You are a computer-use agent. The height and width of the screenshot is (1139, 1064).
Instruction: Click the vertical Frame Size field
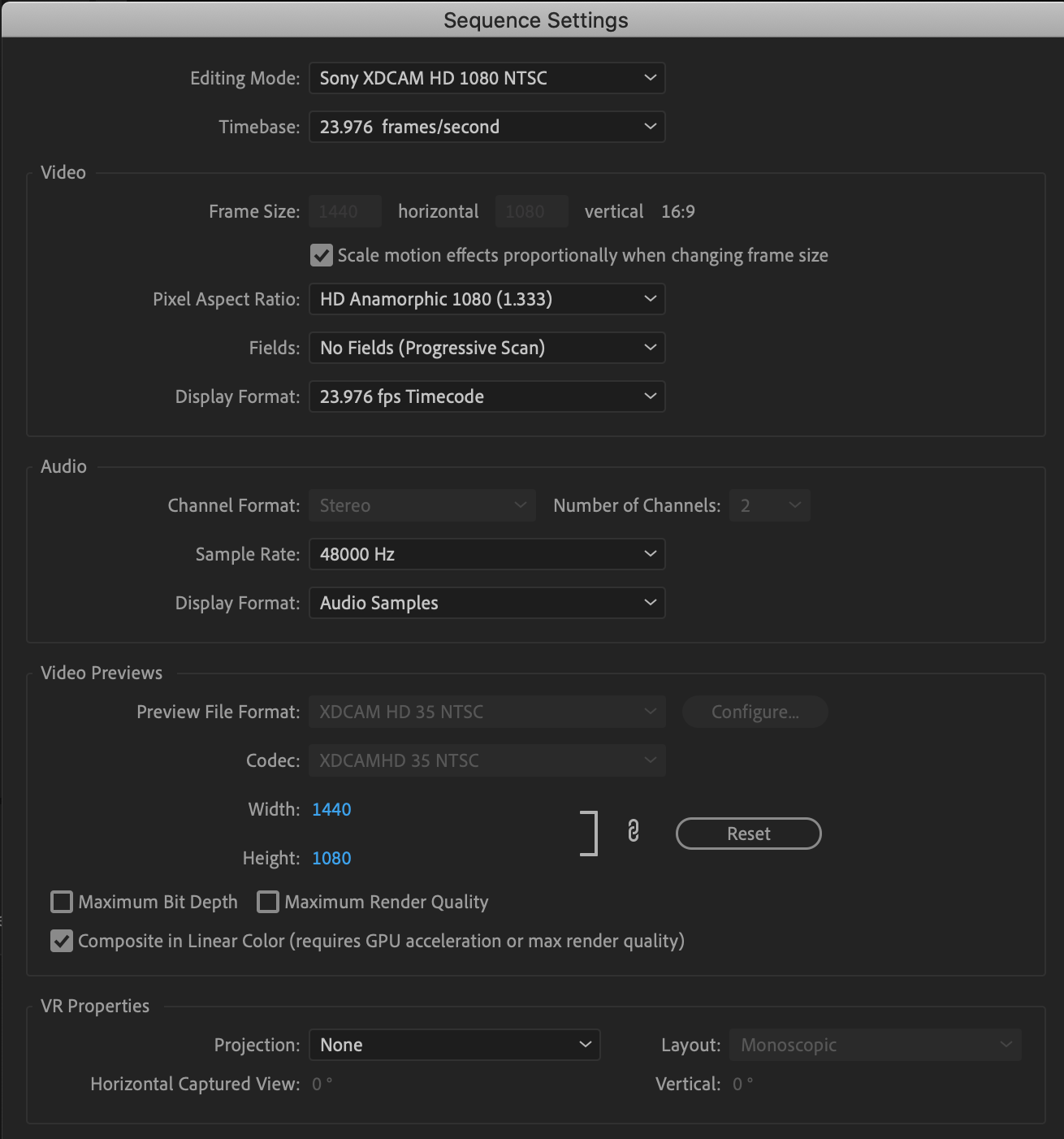pyautogui.click(x=531, y=212)
